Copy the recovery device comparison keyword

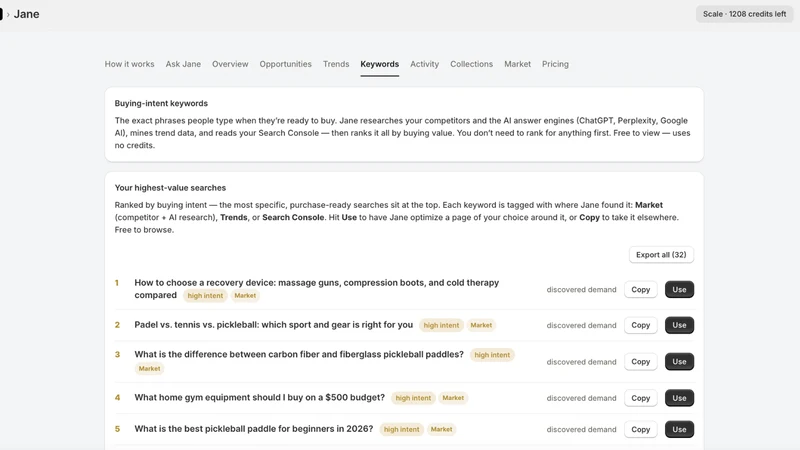click(640, 289)
